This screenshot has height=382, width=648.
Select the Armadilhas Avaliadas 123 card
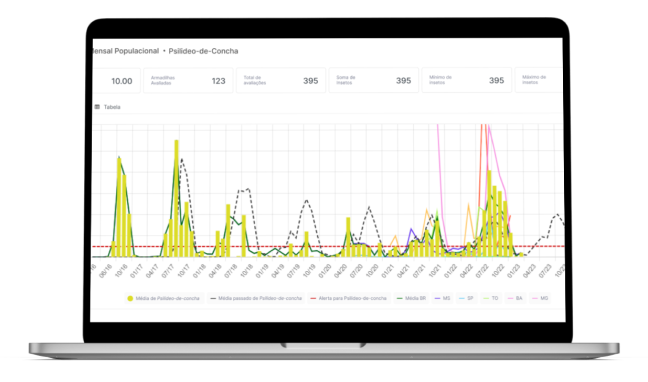(188, 81)
